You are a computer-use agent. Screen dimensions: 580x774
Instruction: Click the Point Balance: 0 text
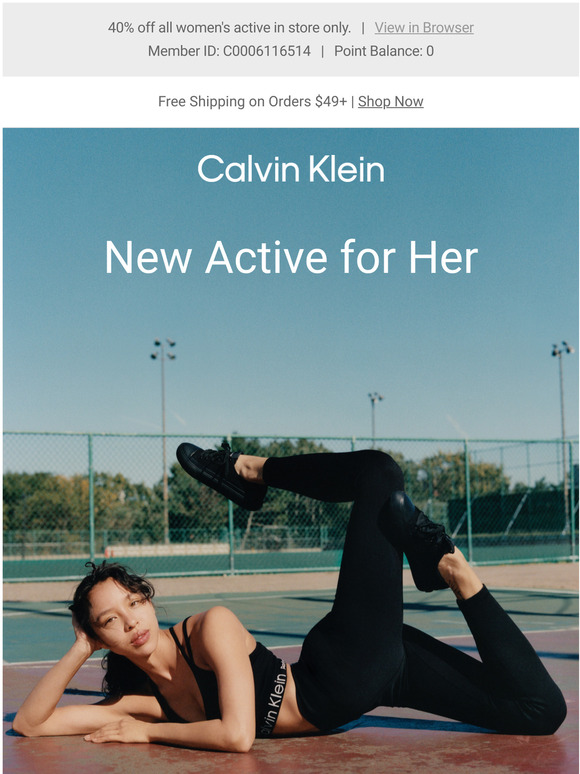(x=384, y=51)
